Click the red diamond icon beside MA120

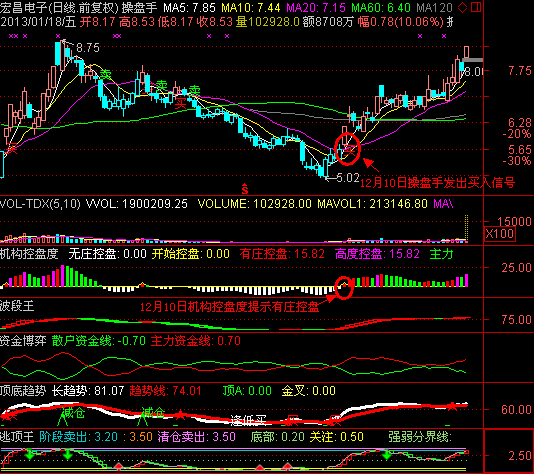point(462,7)
